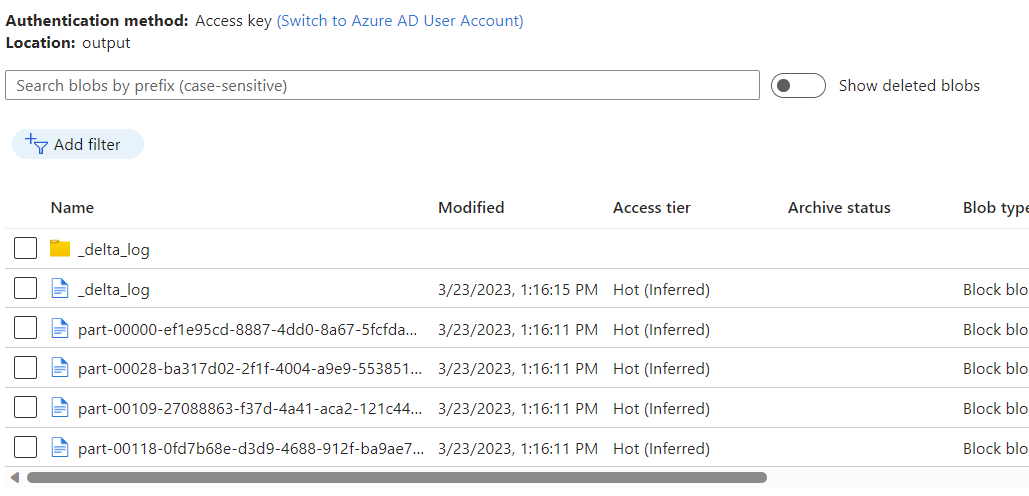
Task: Click the _delta_log blob file icon
Action: [x=60, y=289]
